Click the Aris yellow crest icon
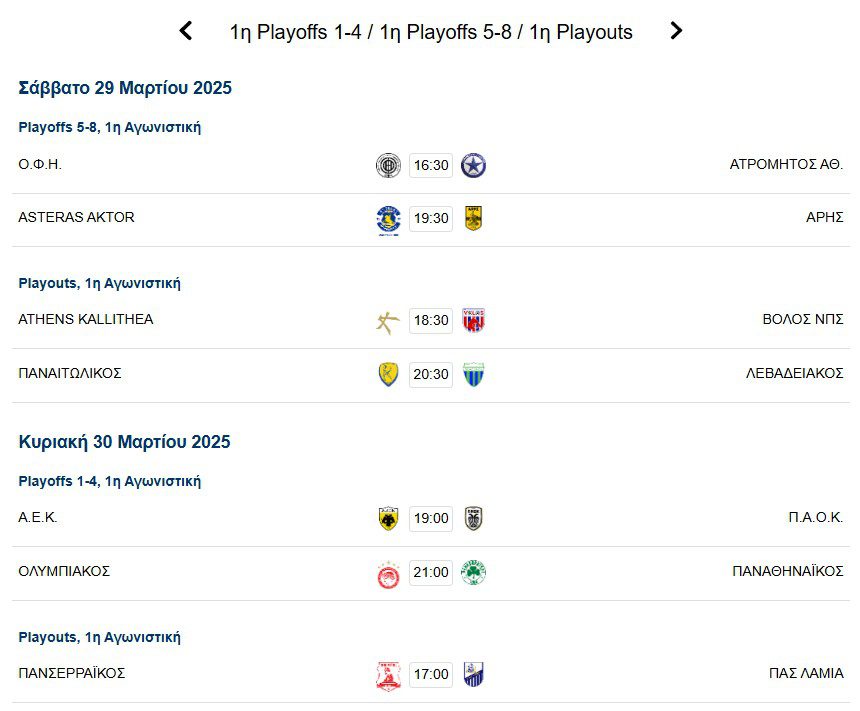860x711 pixels. pyautogui.click(x=474, y=218)
